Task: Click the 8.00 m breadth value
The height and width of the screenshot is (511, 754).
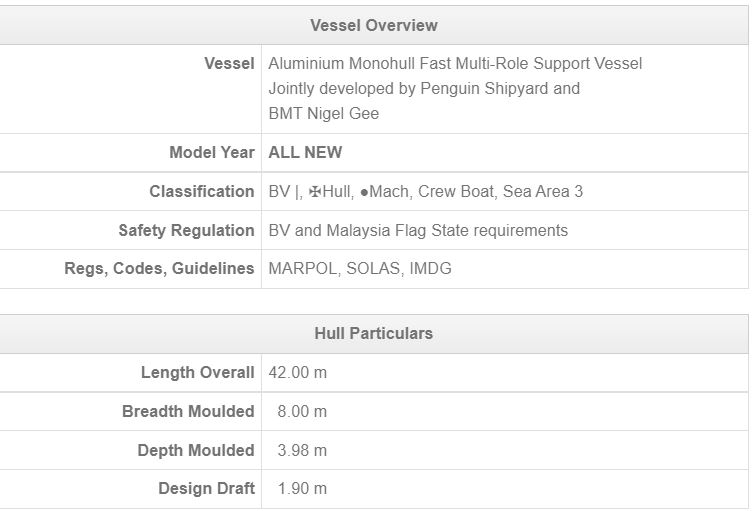Action: click(x=302, y=411)
